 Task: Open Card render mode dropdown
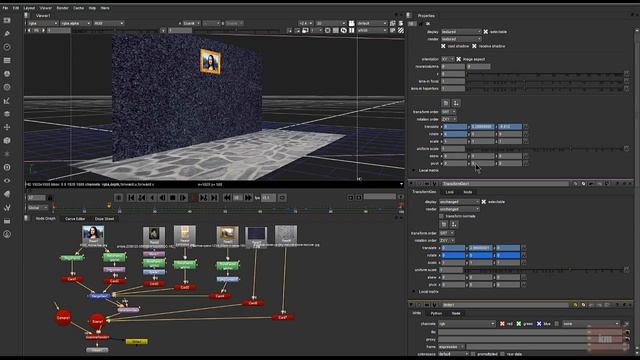(x=461, y=39)
